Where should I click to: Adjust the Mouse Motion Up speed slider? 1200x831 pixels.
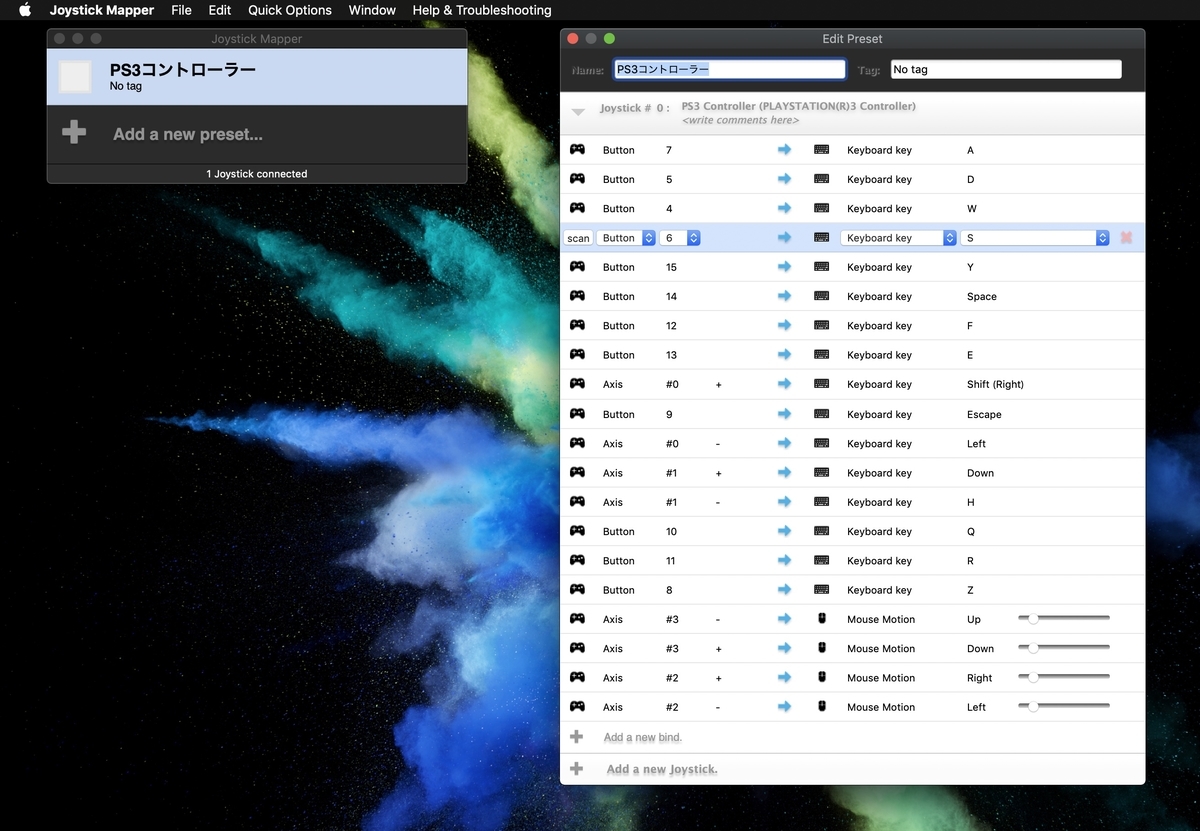[1064, 619]
